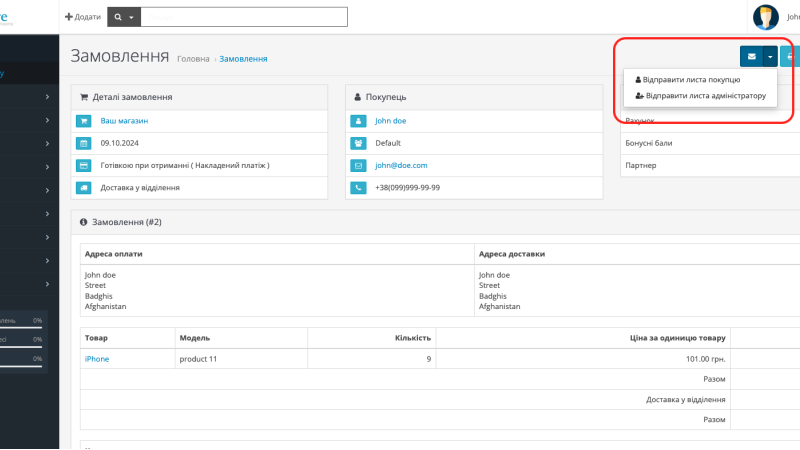Viewport: 800px width, 450px height.
Task: Click 'john@doe.com' email link
Action: tap(401, 165)
